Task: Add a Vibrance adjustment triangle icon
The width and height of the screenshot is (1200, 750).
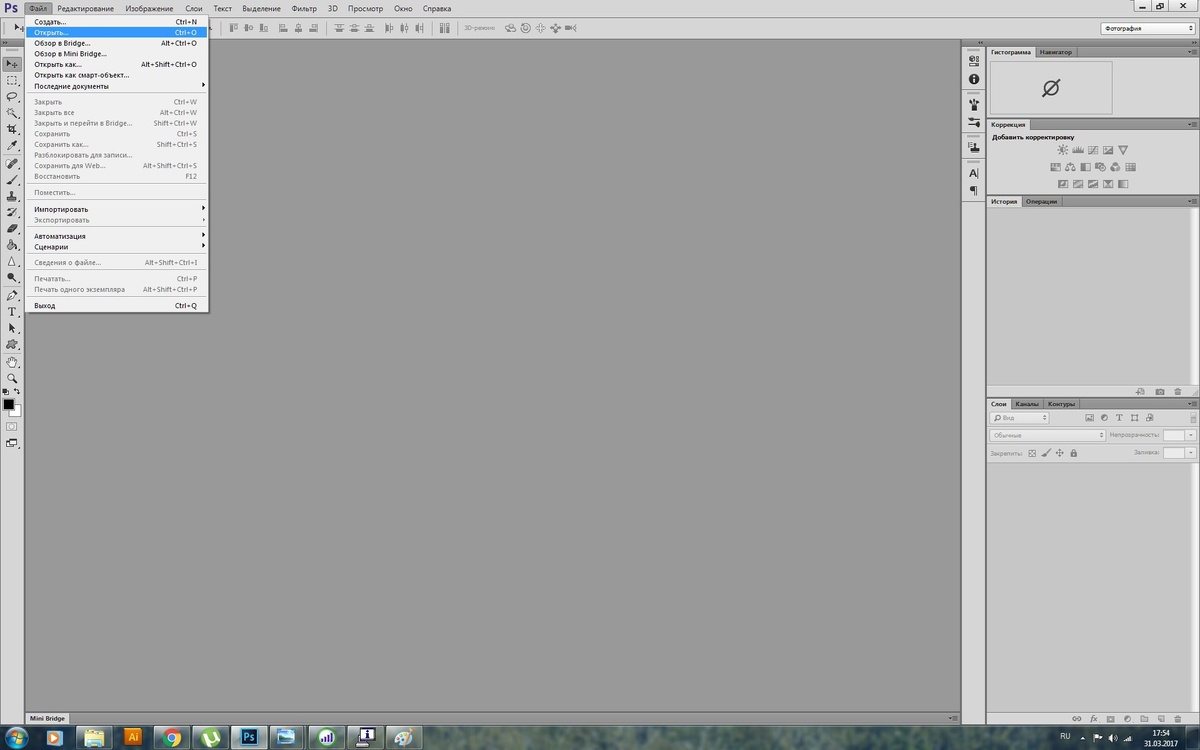Action: tap(1123, 150)
